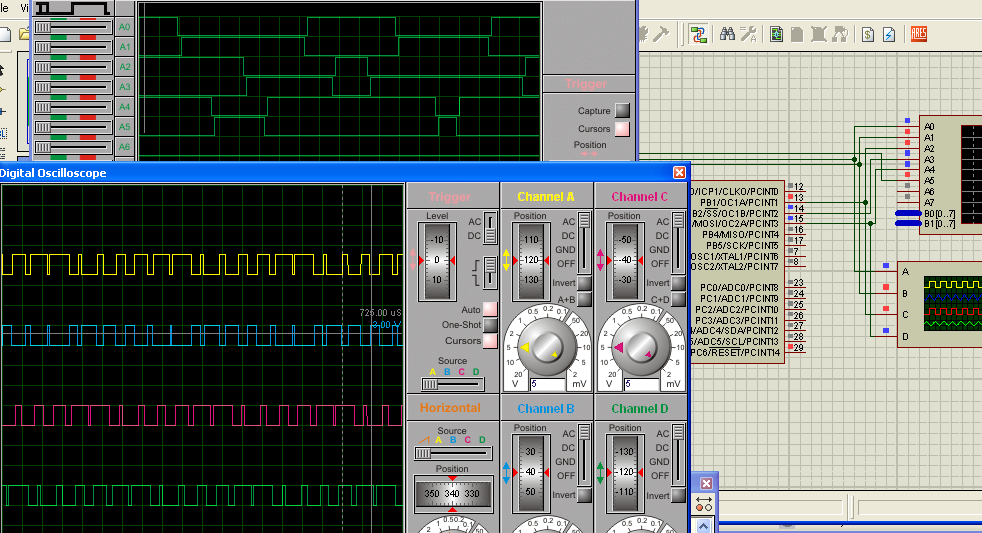Click the Design Explorer chip document icon

(777, 34)
